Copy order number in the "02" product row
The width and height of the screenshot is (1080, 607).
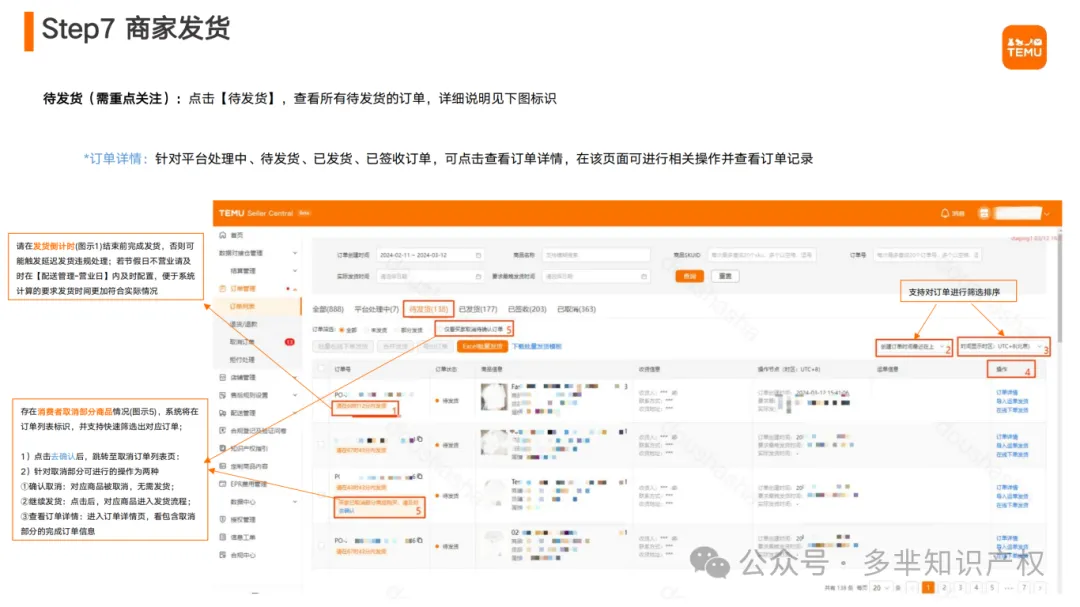tap(419, 541)
